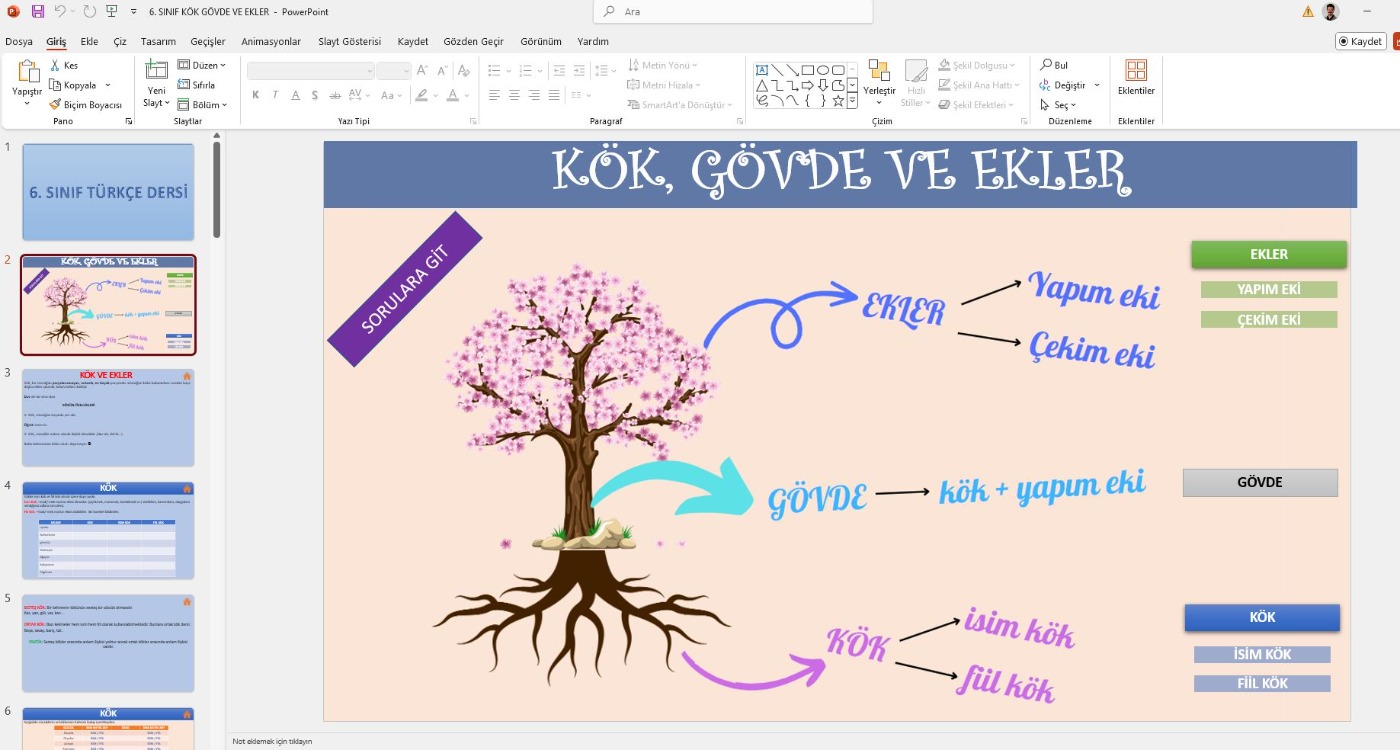Screen dimensions: 1400x750
Task: Click the FİİL KÖK button on slide
Action: 1262,684
